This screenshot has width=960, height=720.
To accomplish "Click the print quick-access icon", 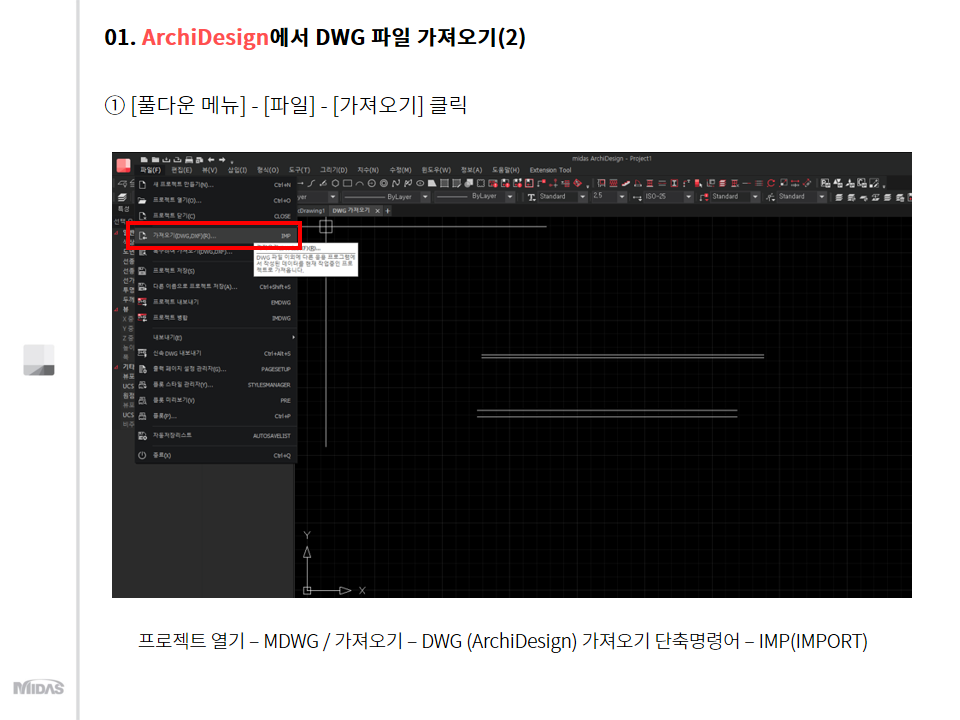I will [x=189, y=160].
